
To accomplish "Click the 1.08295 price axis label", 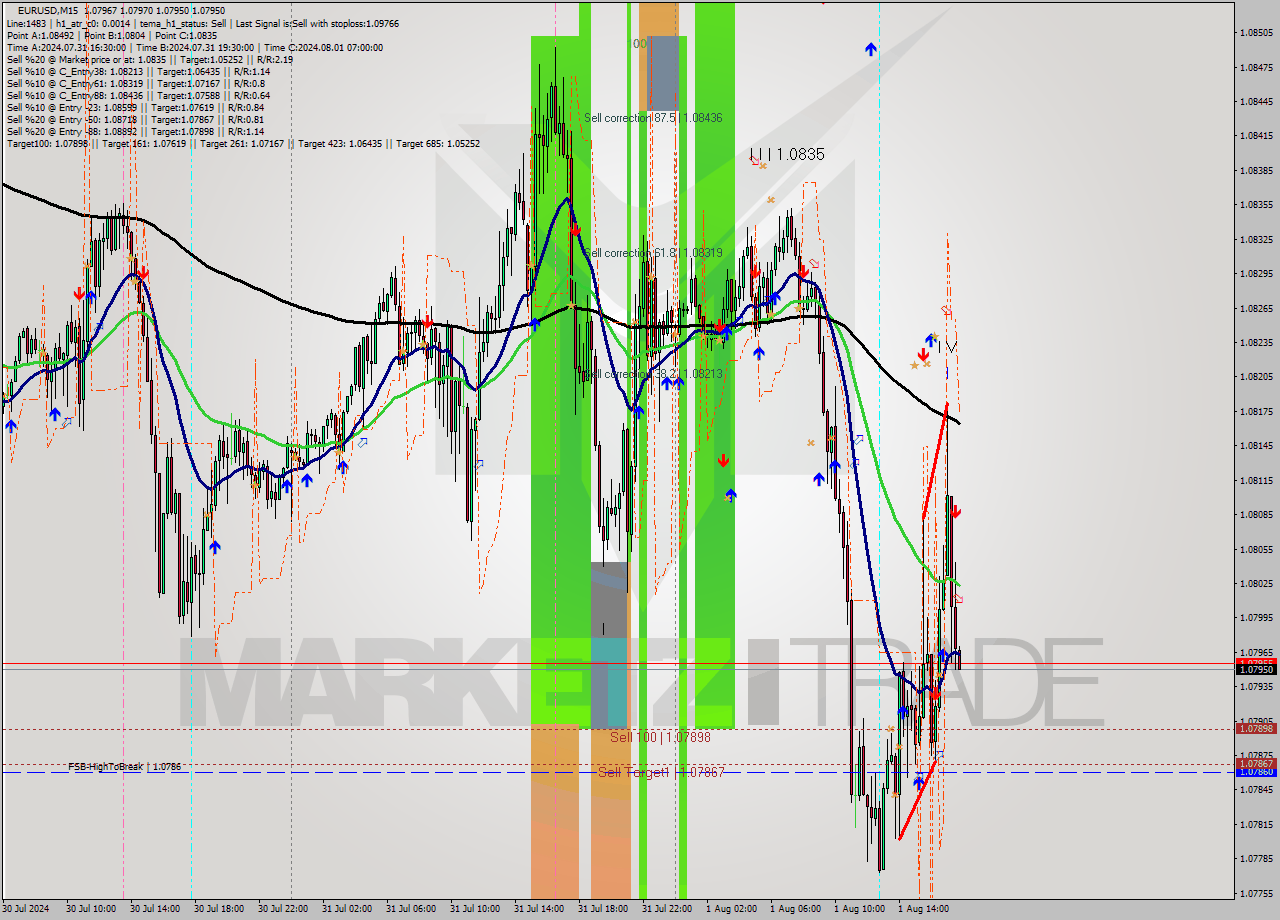I will pyautogui.click(x=1256, y=274).
